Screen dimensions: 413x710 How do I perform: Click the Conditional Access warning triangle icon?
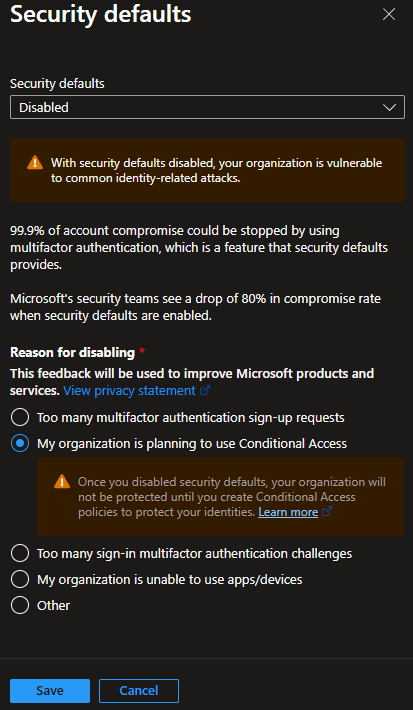click(x=62, y=481)
